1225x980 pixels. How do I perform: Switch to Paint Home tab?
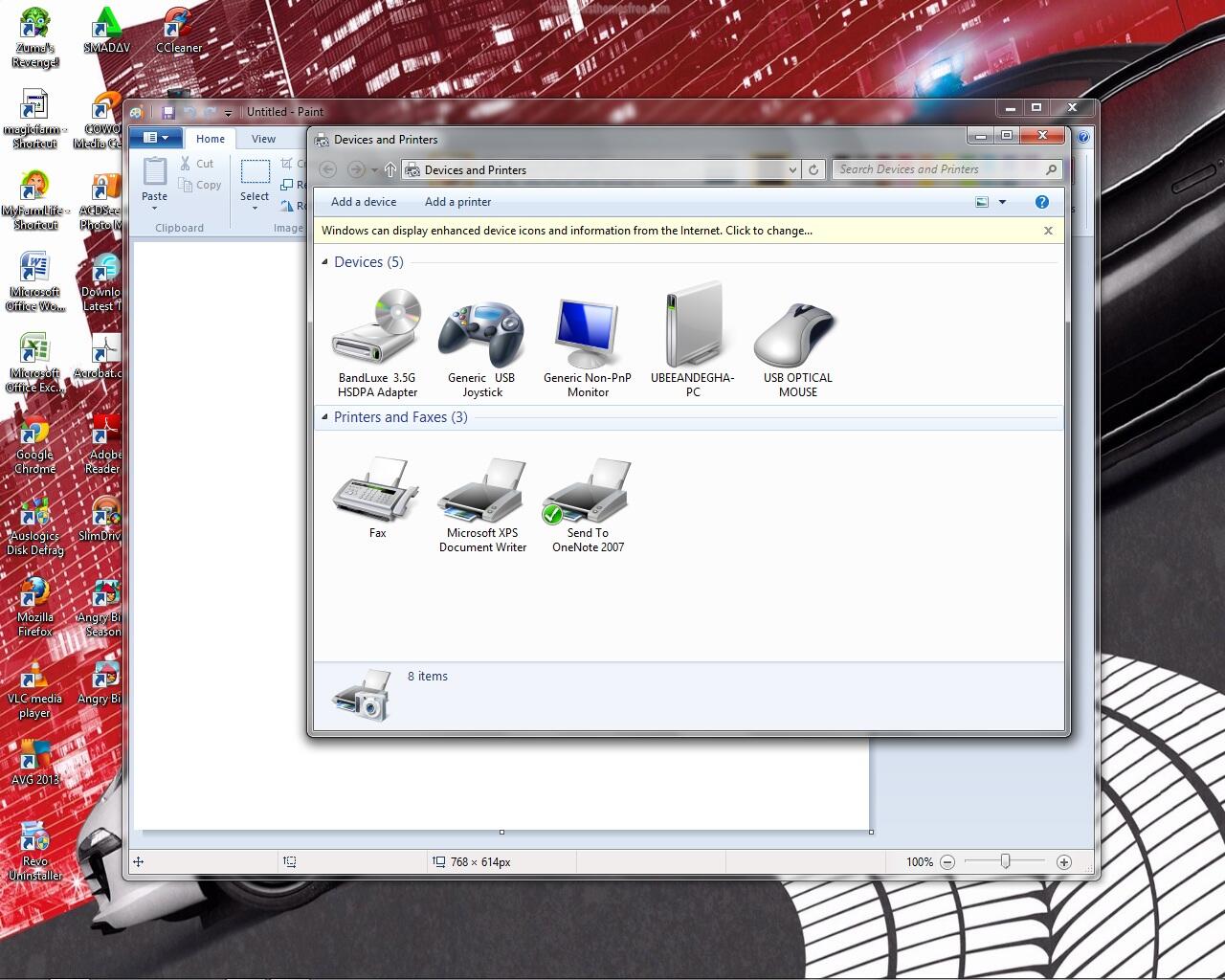click(211, 139)
